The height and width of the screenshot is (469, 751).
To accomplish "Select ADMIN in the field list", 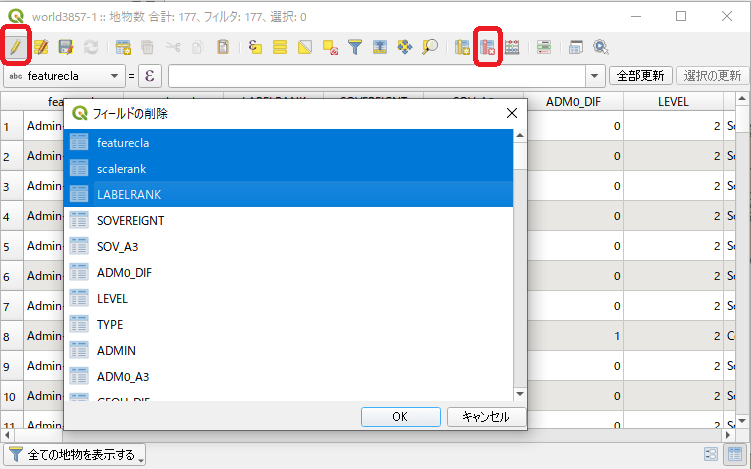I will [x=288, y=350].
